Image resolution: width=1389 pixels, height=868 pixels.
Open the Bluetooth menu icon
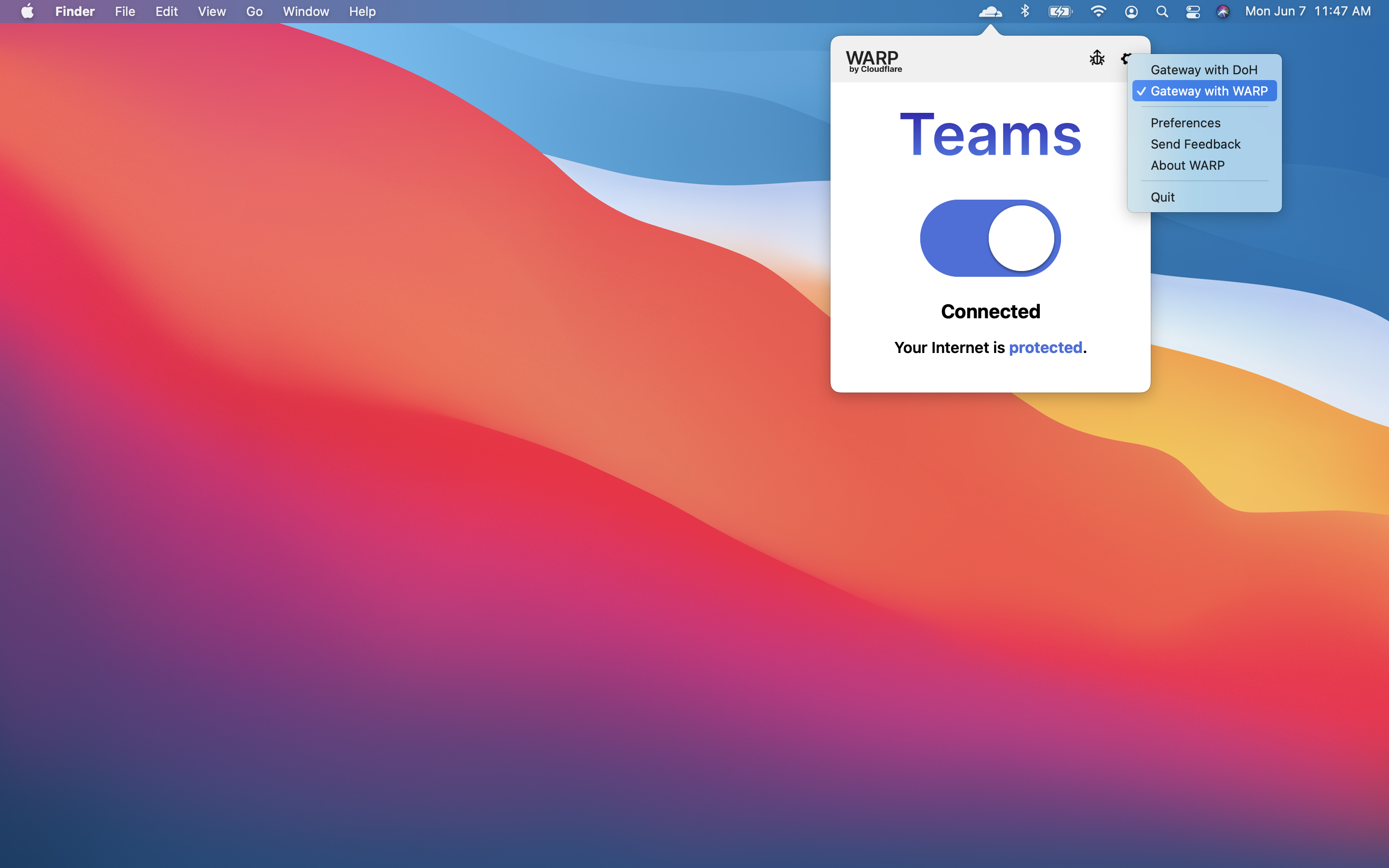(x=1025, y=11)
